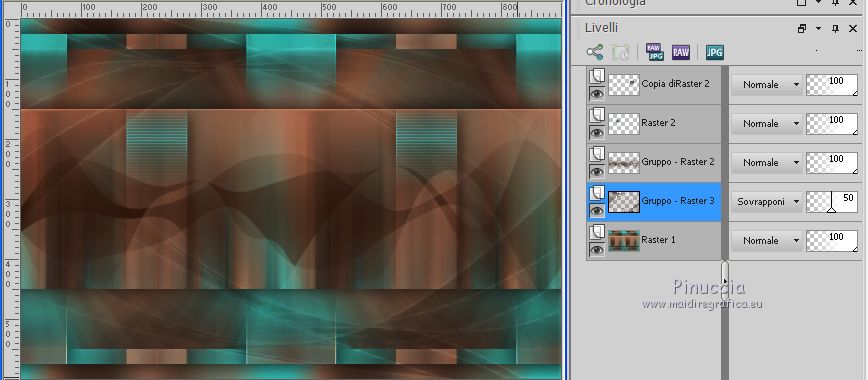Hide the Copia diRaster 2 layer eye
The width and height of the screenshot is (868, 380).
pyautogui.click(x=597, y=94)
